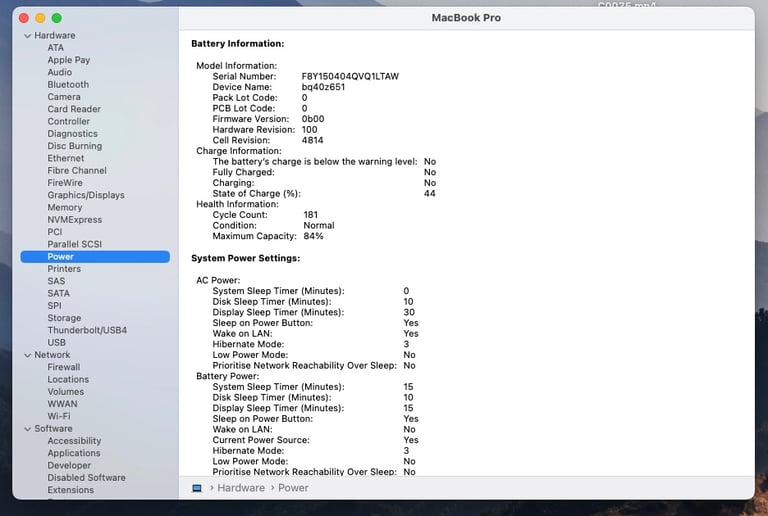The width and height of the screenshot is (768, 516).
Task: Select Disc Burning in the sidebar
Action: click(x=75, y=146)
